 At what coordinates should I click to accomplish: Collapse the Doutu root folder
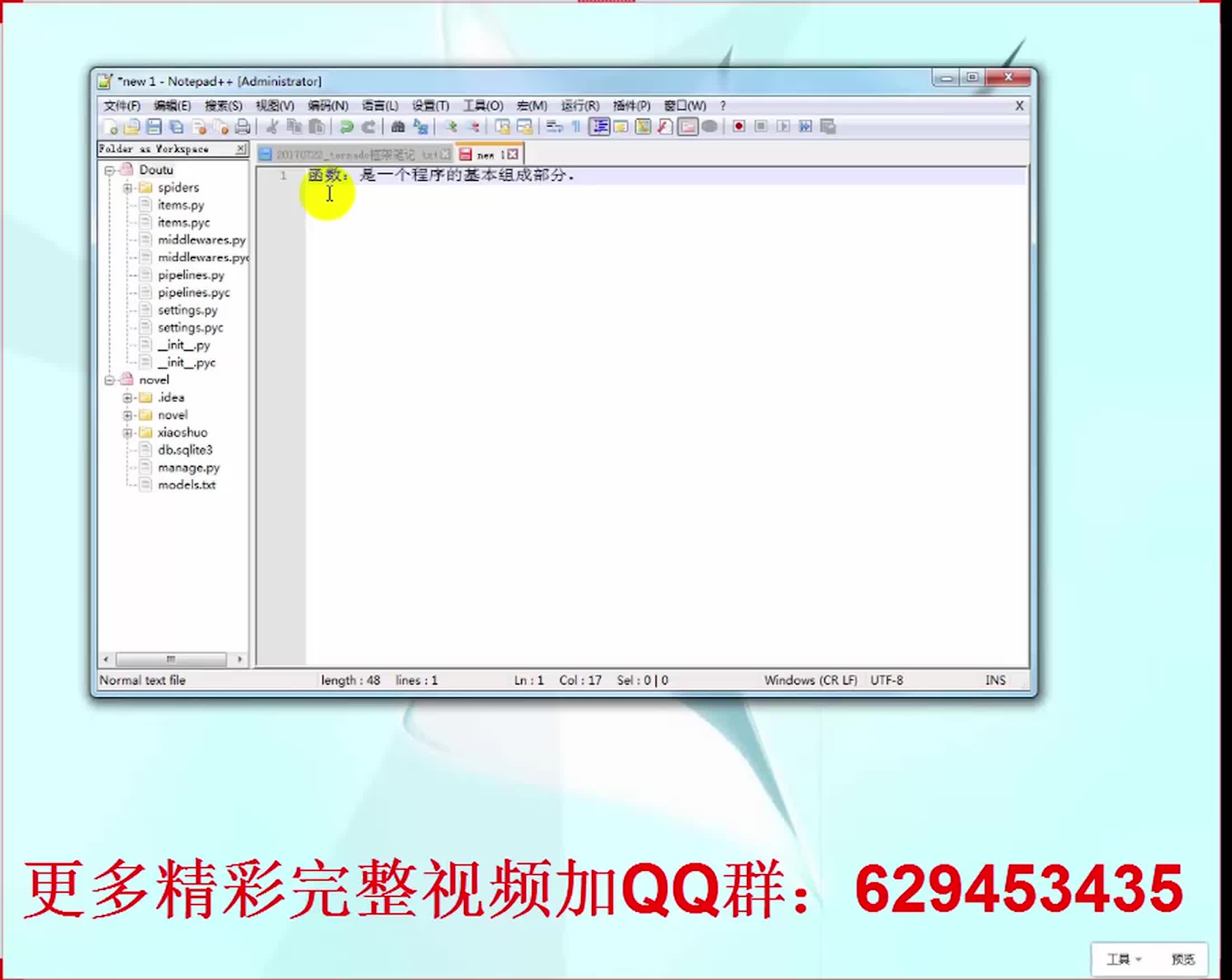point(109,170)
